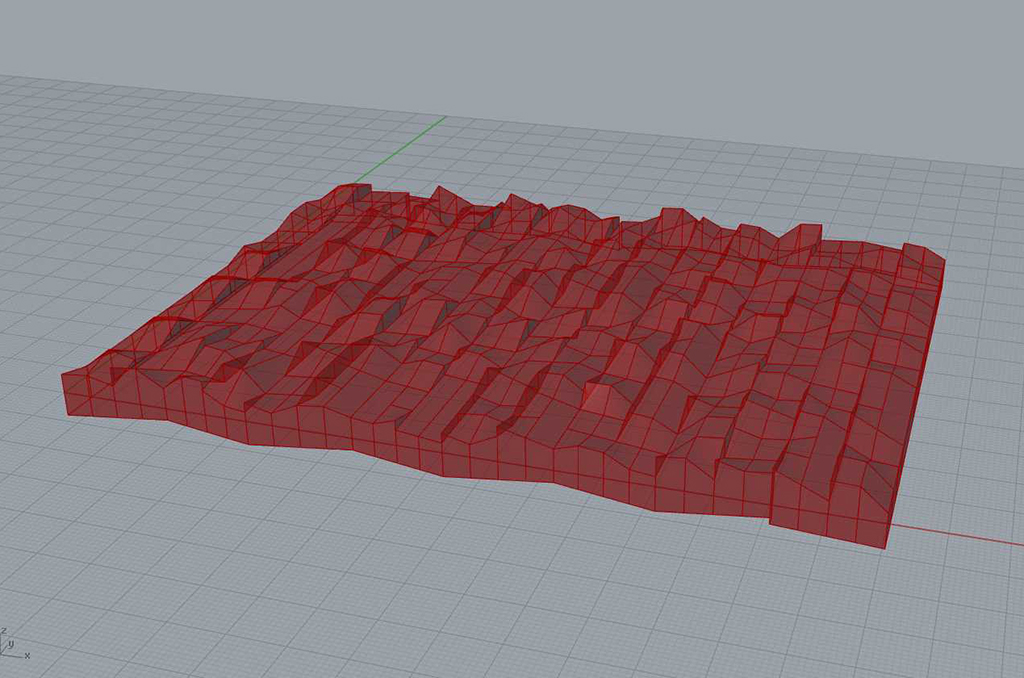Click the green Y-axis line on grid
Screen dimensions: 1024x678
[400, 151]
